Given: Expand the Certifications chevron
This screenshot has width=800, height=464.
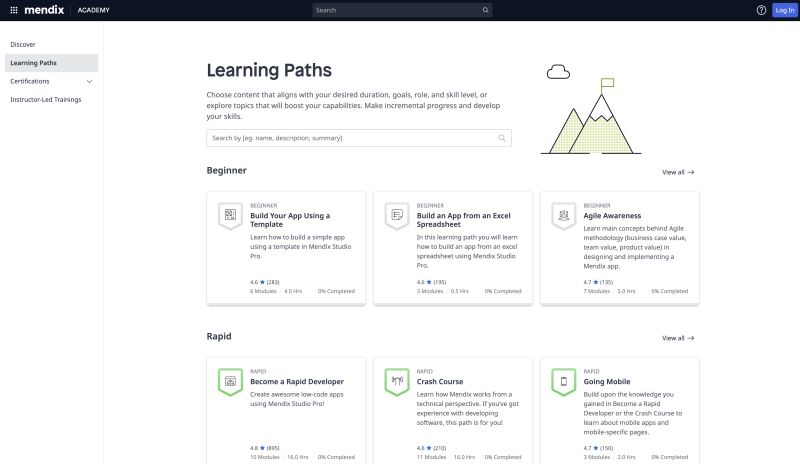Looking at the screenshot, I should click(x=89, y=82).
